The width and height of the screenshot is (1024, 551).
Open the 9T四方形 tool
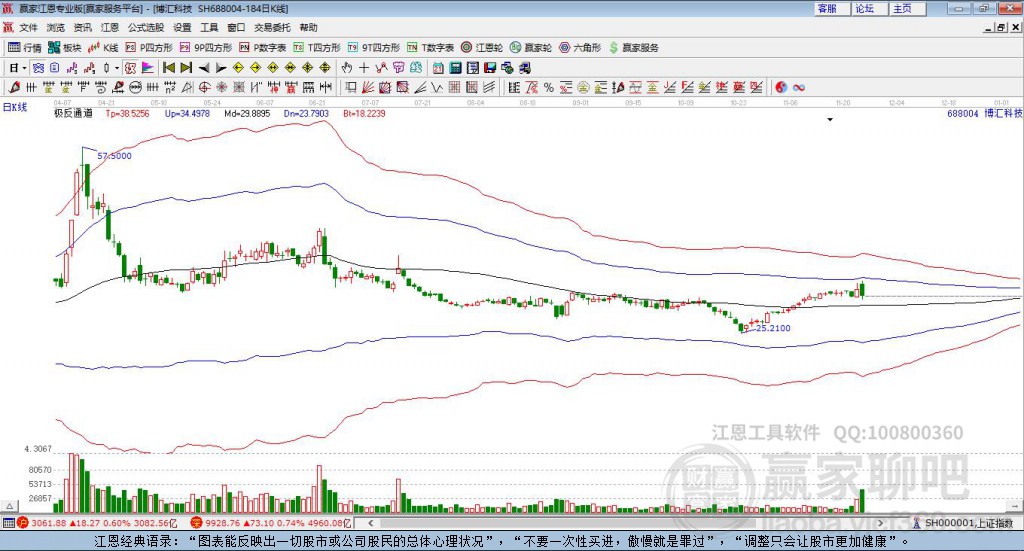pos(374,48)
